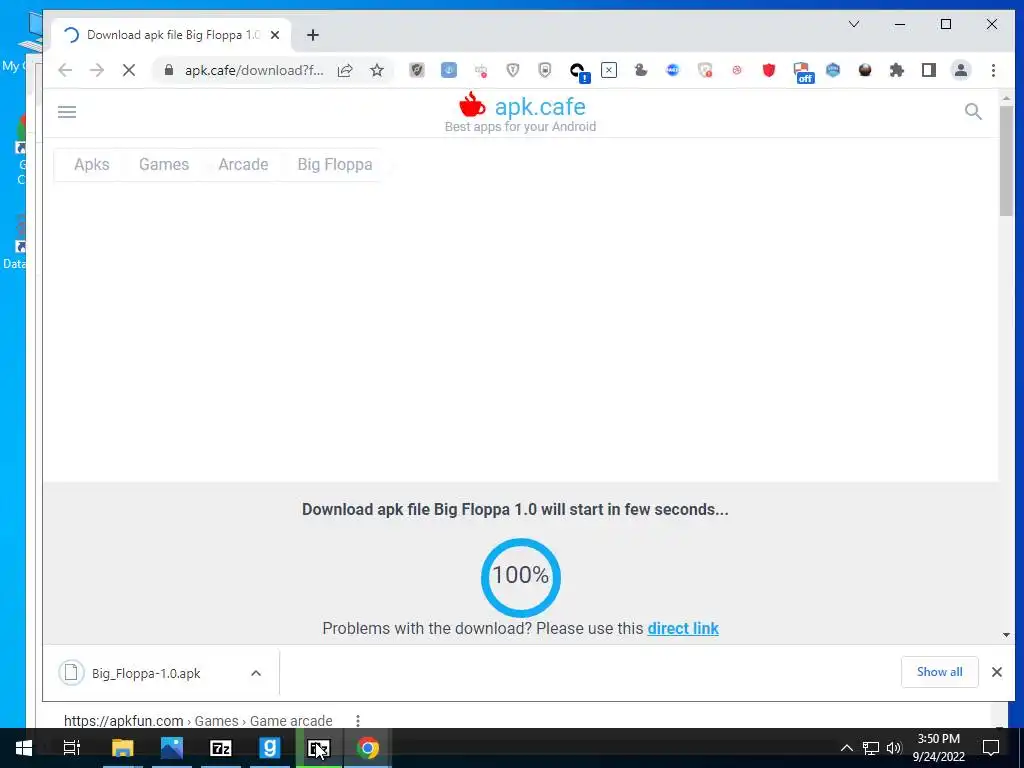Open the solid red shield extension
Viewport: 1024px width, 768px height.
pos(769,70)
